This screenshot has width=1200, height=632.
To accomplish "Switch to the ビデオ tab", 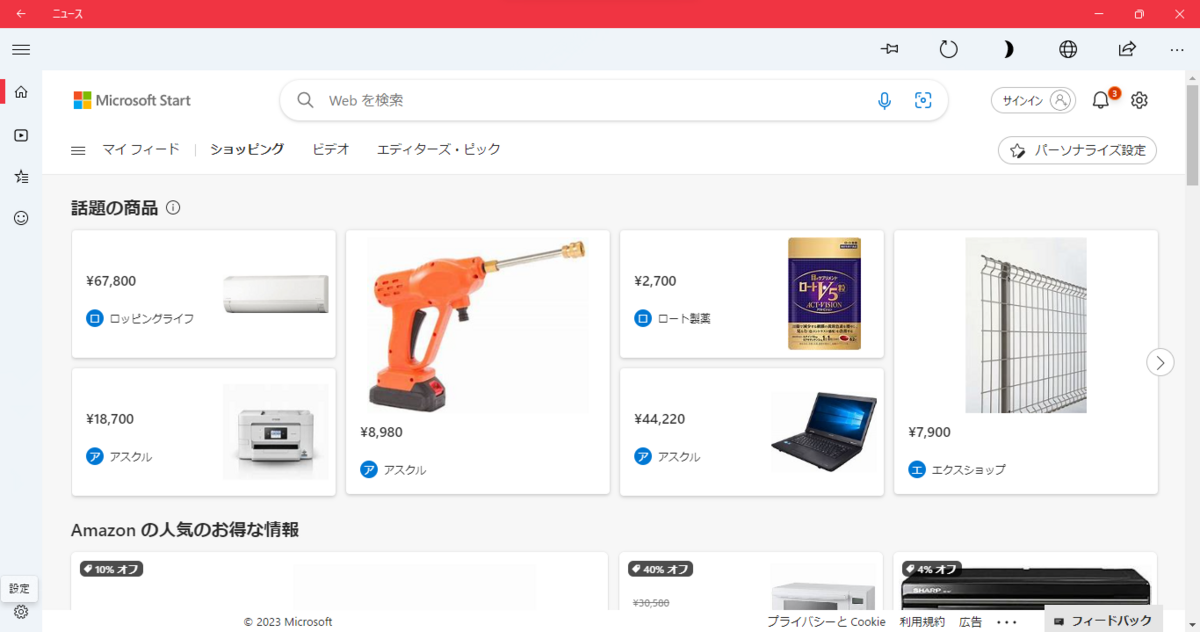I will click(x=331, y=149).
